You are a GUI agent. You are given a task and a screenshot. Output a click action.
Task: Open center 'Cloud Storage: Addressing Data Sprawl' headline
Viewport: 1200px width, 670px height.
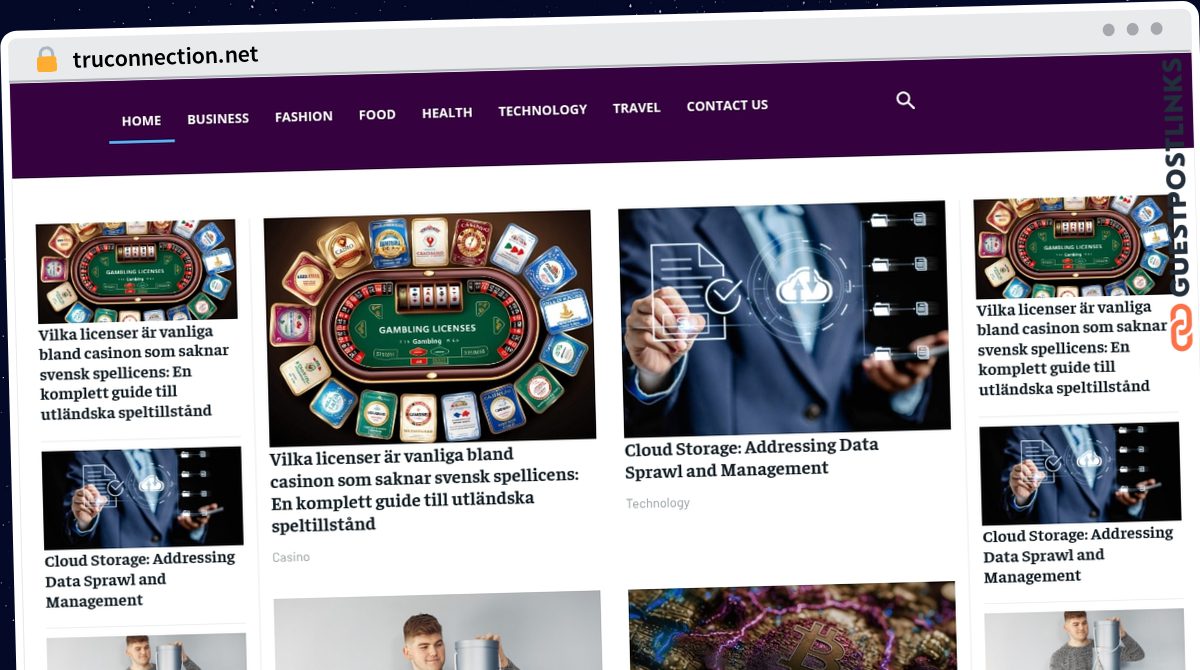(x=752, y=457)
